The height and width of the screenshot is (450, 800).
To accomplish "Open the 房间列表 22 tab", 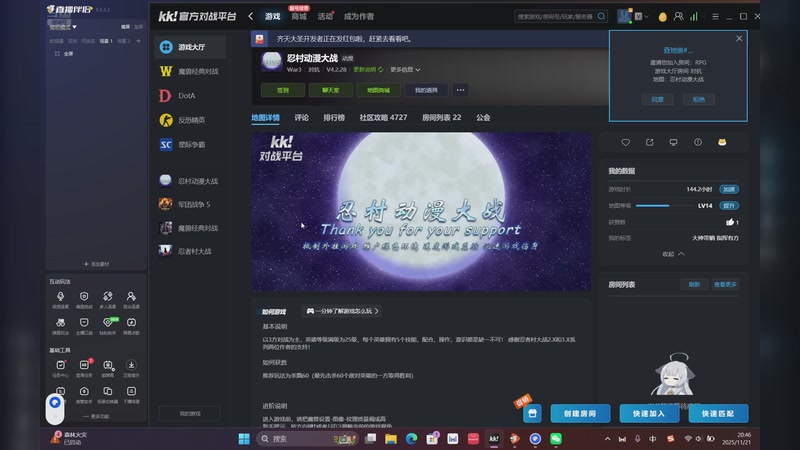I will click(x=441, y=117).
